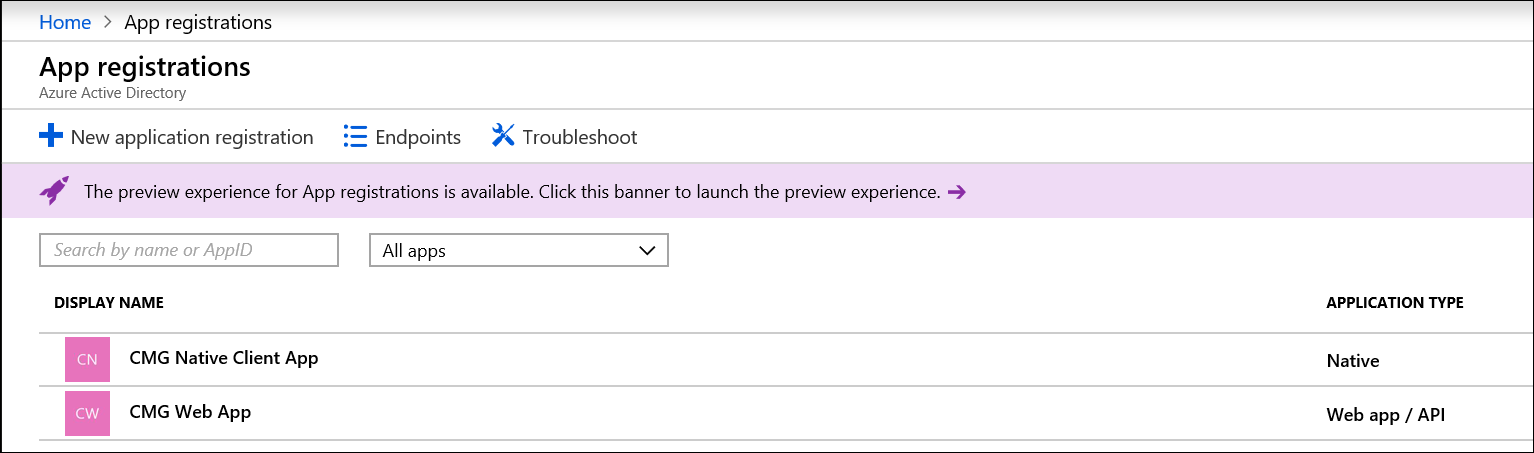
Task: Click the purple rocket preview icon
Action: click(54, 191)
